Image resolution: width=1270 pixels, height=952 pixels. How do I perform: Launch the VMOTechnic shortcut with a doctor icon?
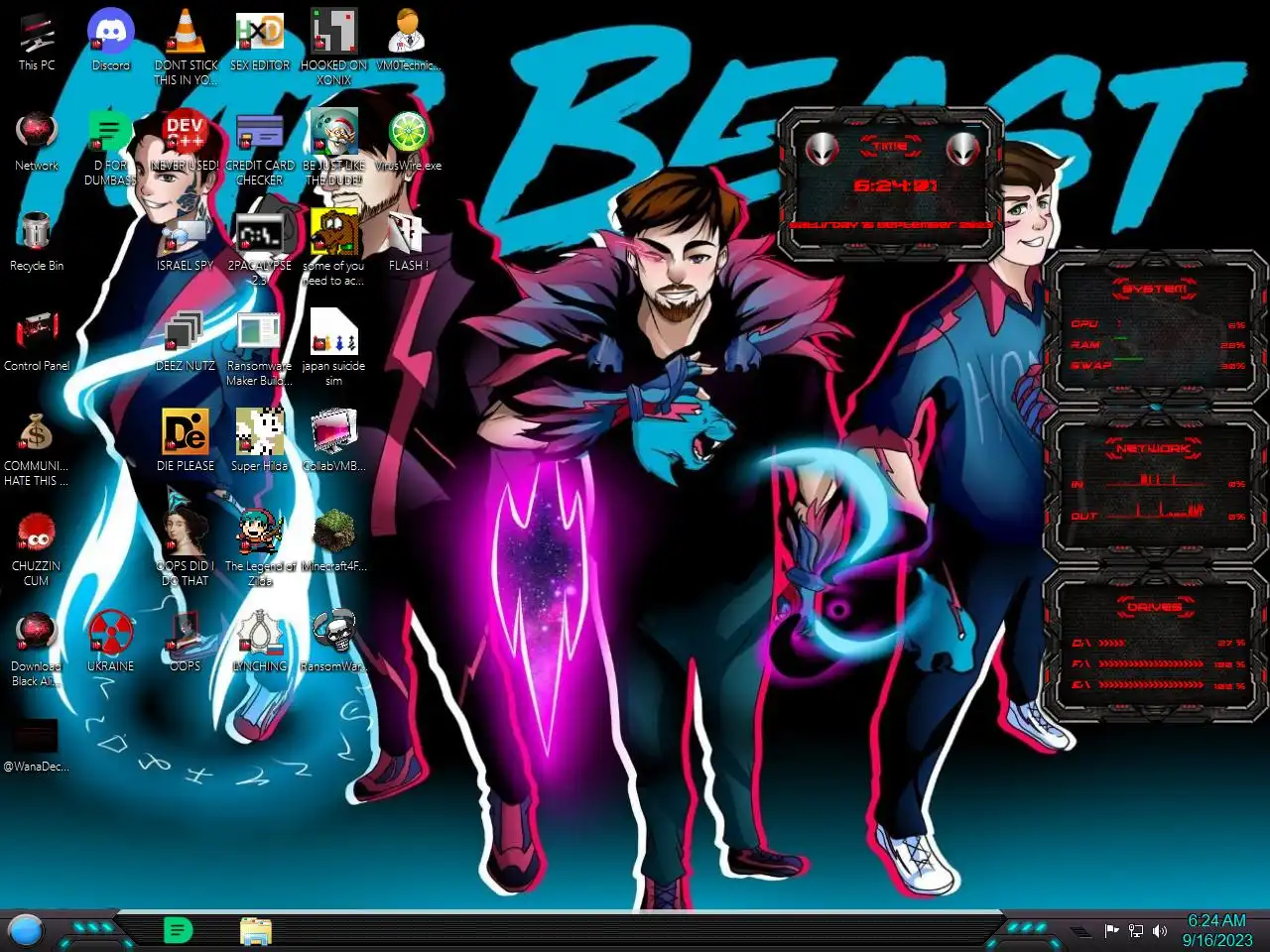pyautogui.click(x=408, y=42)
